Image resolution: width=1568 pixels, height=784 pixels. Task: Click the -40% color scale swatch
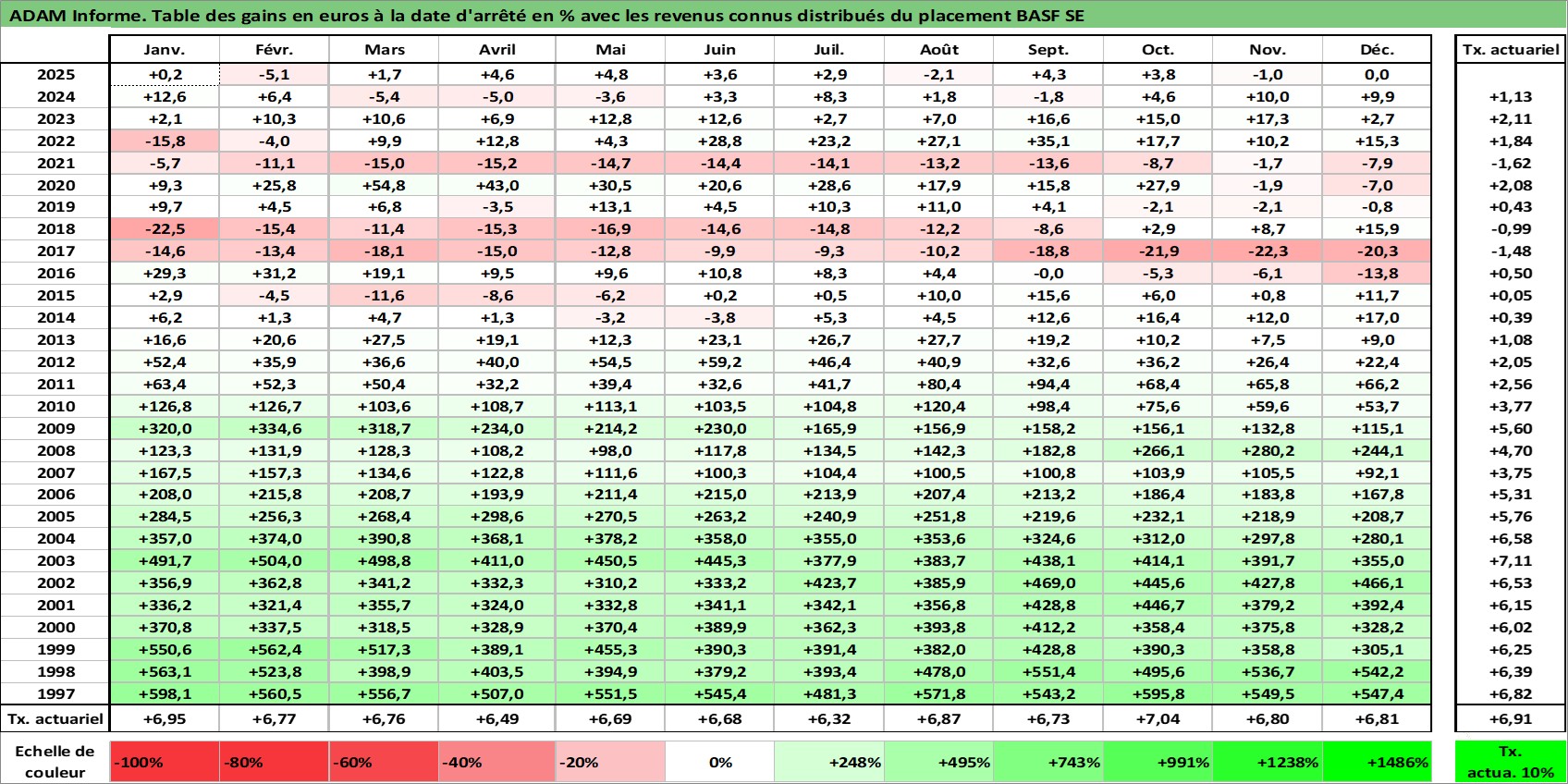pyautogui.click(x=497, y=762)
